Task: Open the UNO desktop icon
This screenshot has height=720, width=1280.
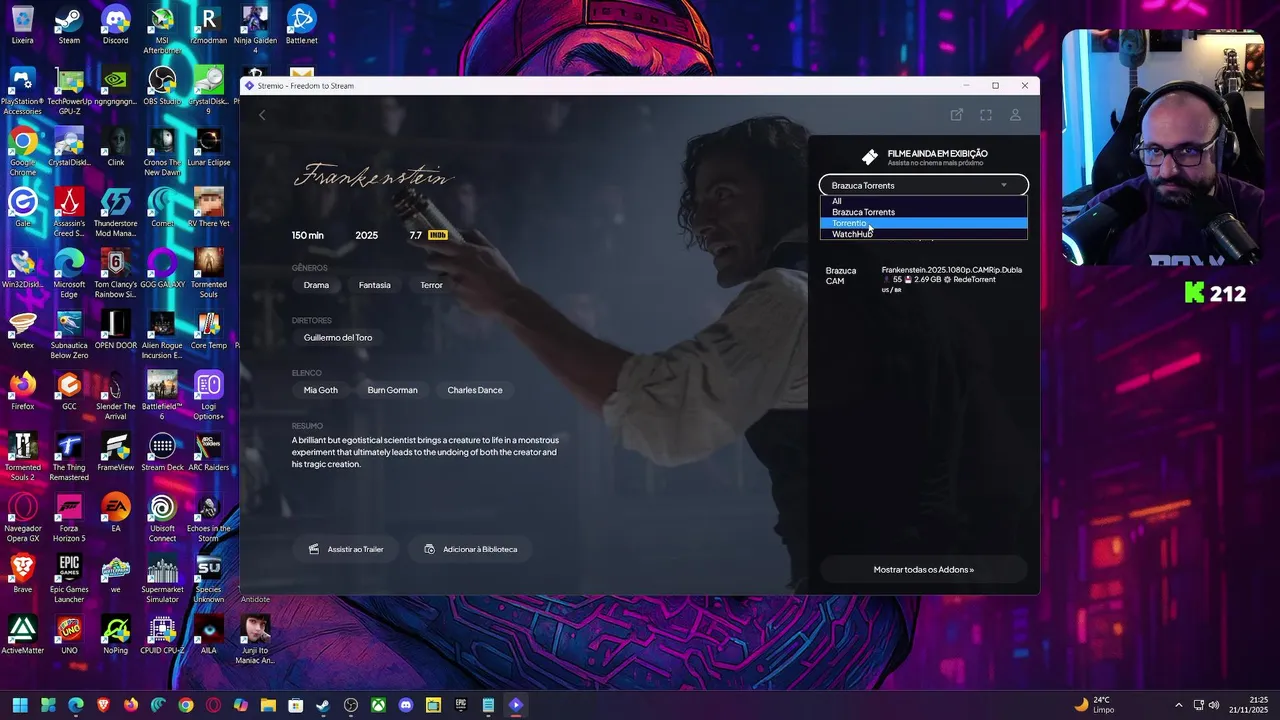Action: [69, 635]
